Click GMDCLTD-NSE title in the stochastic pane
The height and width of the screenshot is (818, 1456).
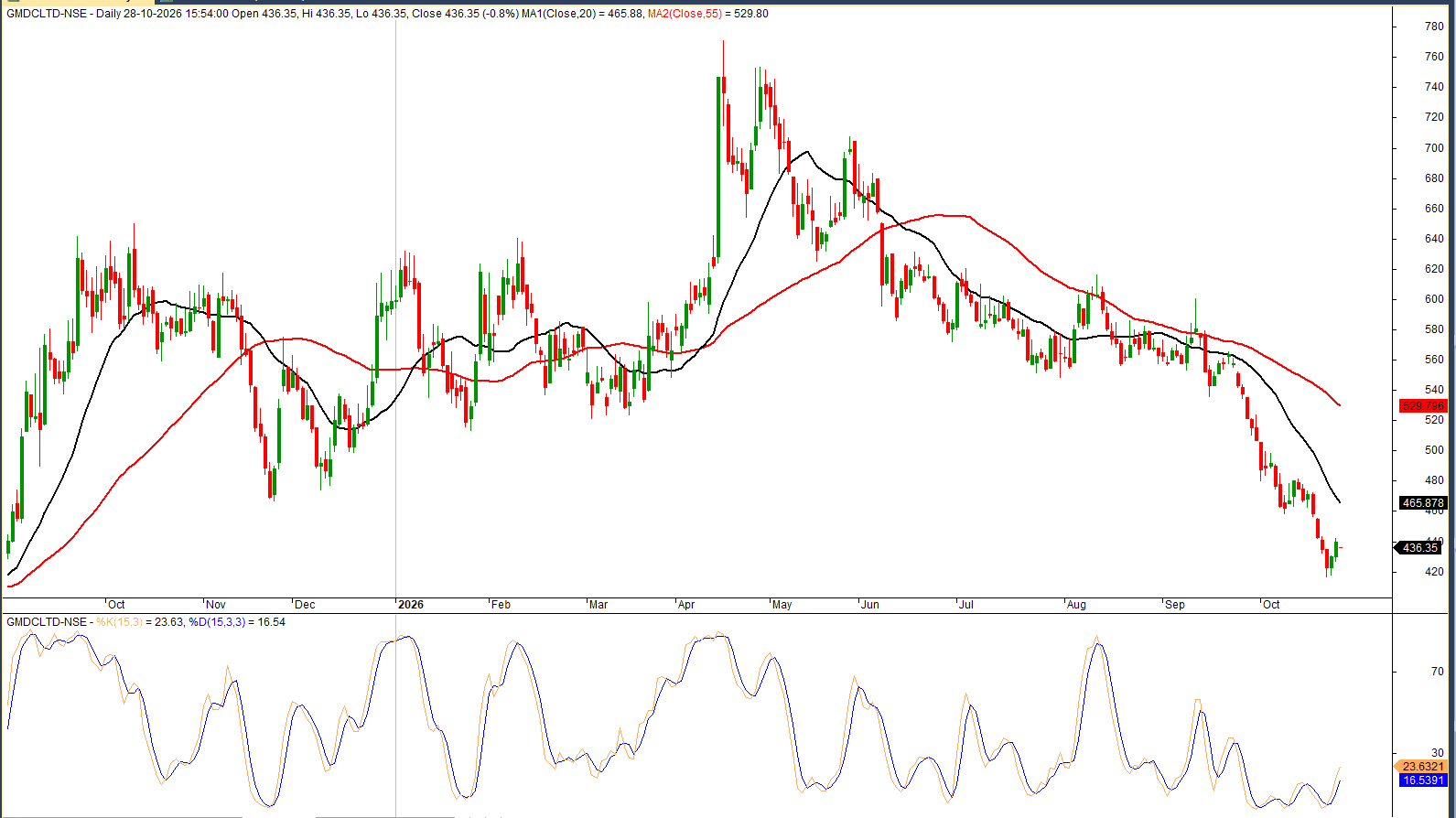47,622
